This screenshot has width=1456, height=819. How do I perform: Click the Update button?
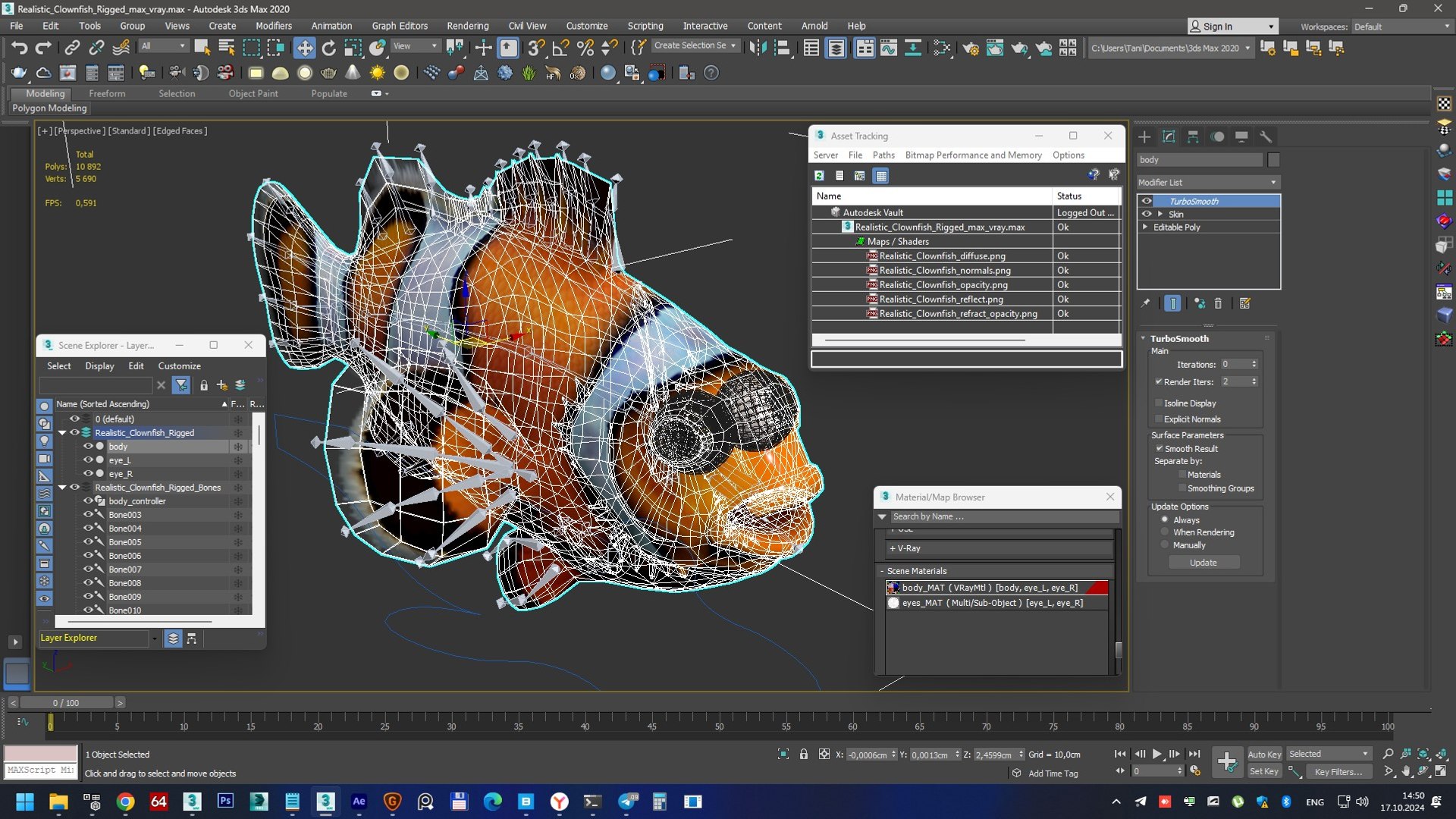(1203, 562)
